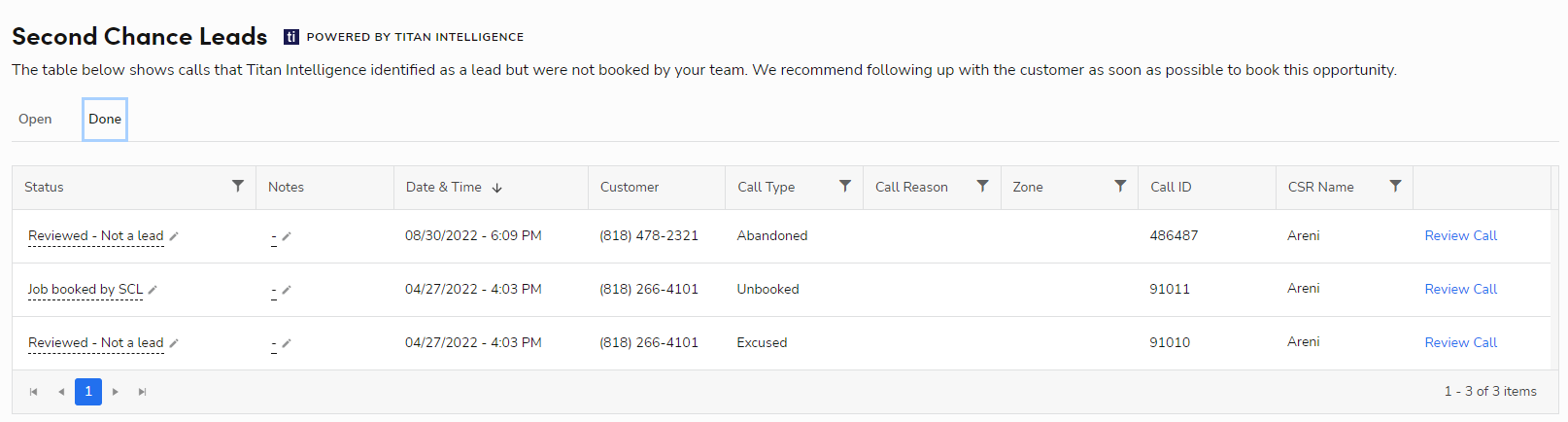Edit status pencil on Job booked by SCL

click(x=153, y=290)
